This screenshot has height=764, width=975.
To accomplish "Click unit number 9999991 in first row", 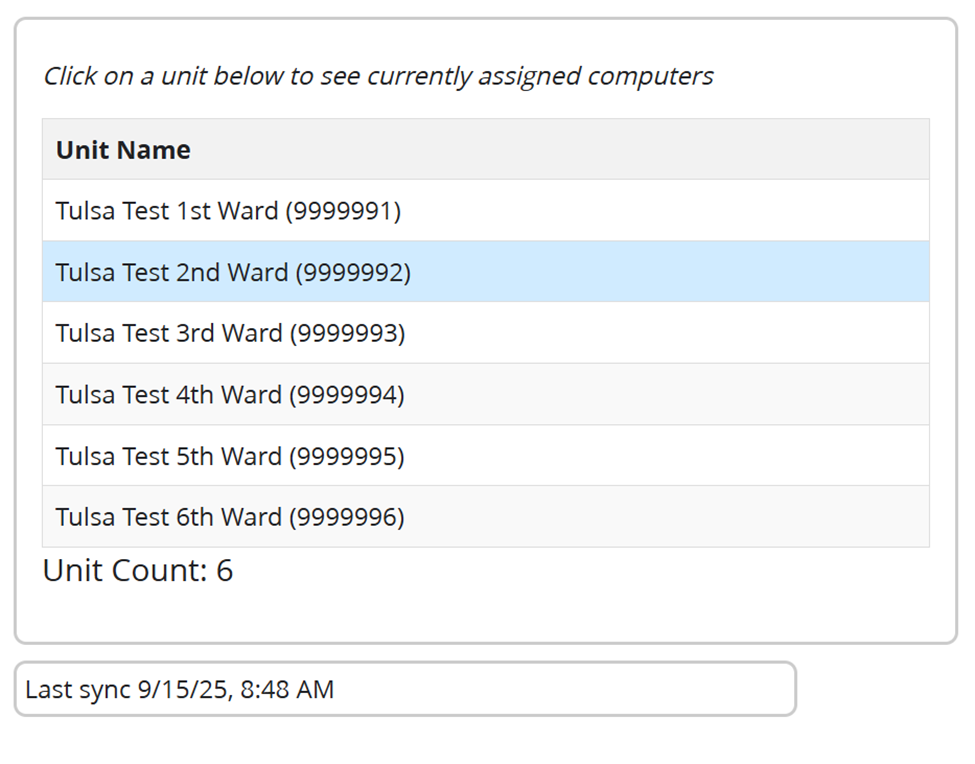I will 343,211.
